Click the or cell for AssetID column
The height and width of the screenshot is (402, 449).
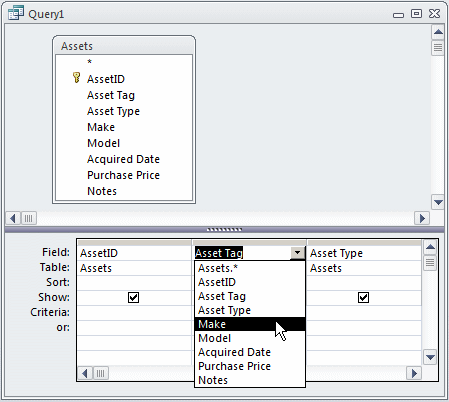[134, 328]
